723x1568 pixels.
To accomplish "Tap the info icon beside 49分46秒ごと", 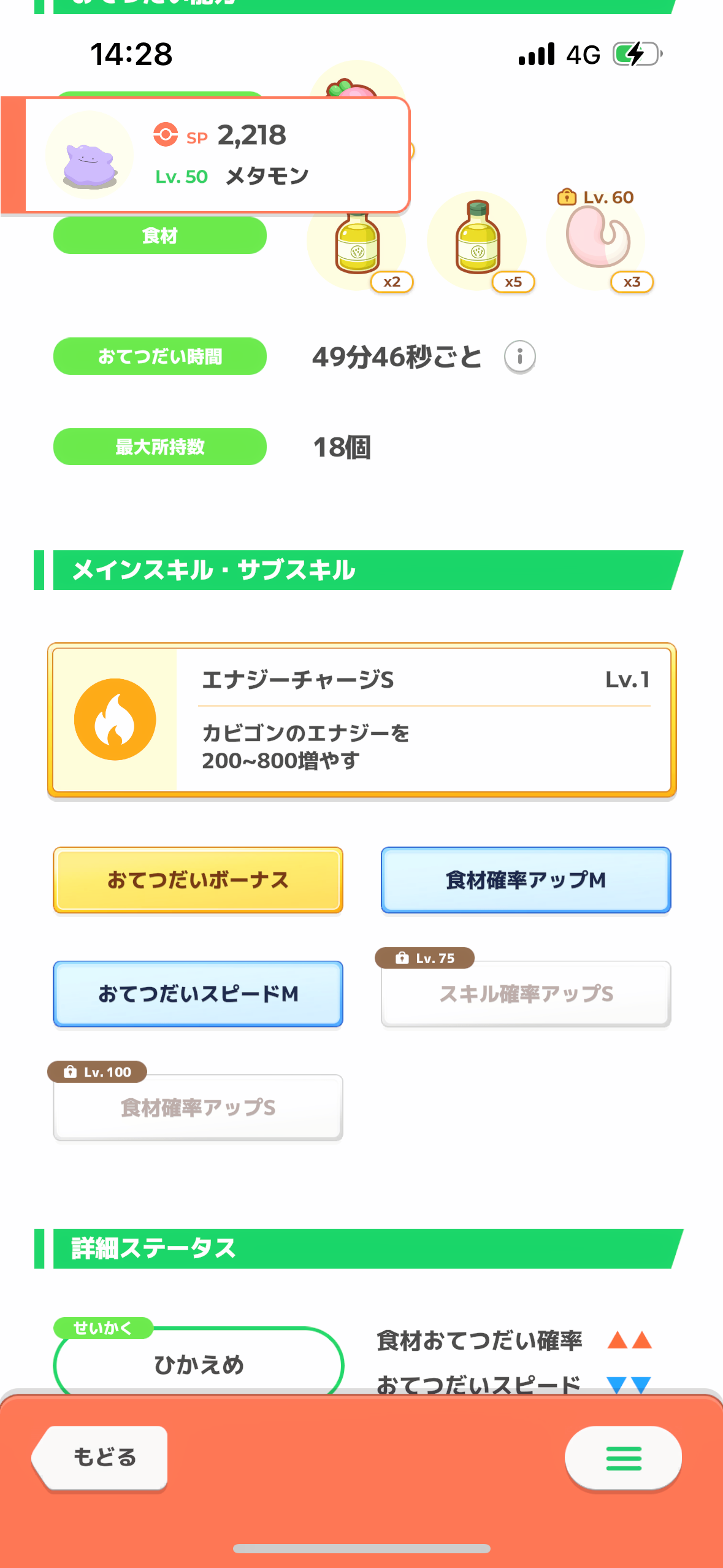I will point(519,356).
